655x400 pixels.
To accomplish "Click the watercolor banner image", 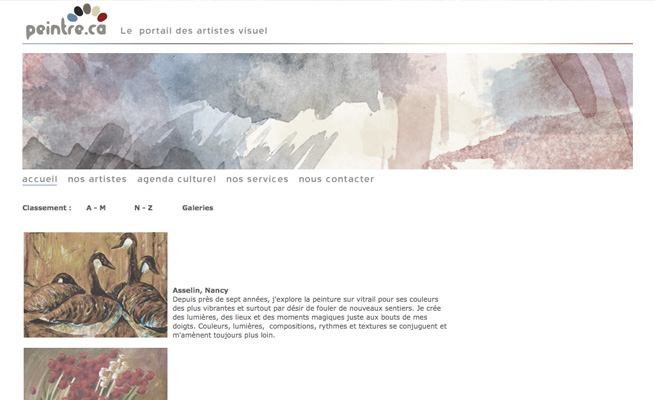I will 328,111.
